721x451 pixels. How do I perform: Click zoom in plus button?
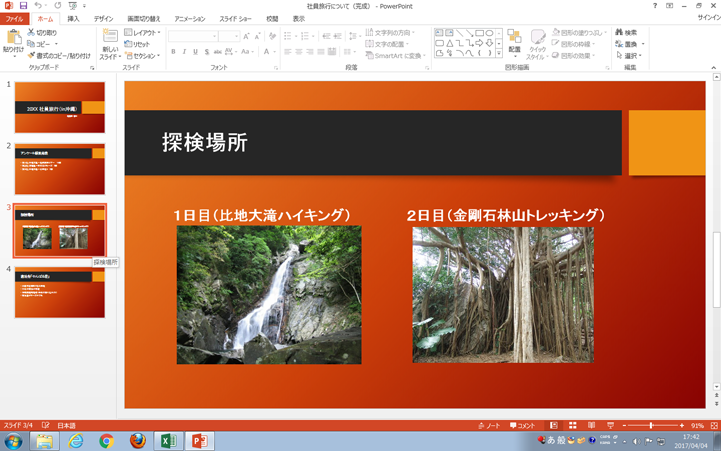click(x=682, y=425)
